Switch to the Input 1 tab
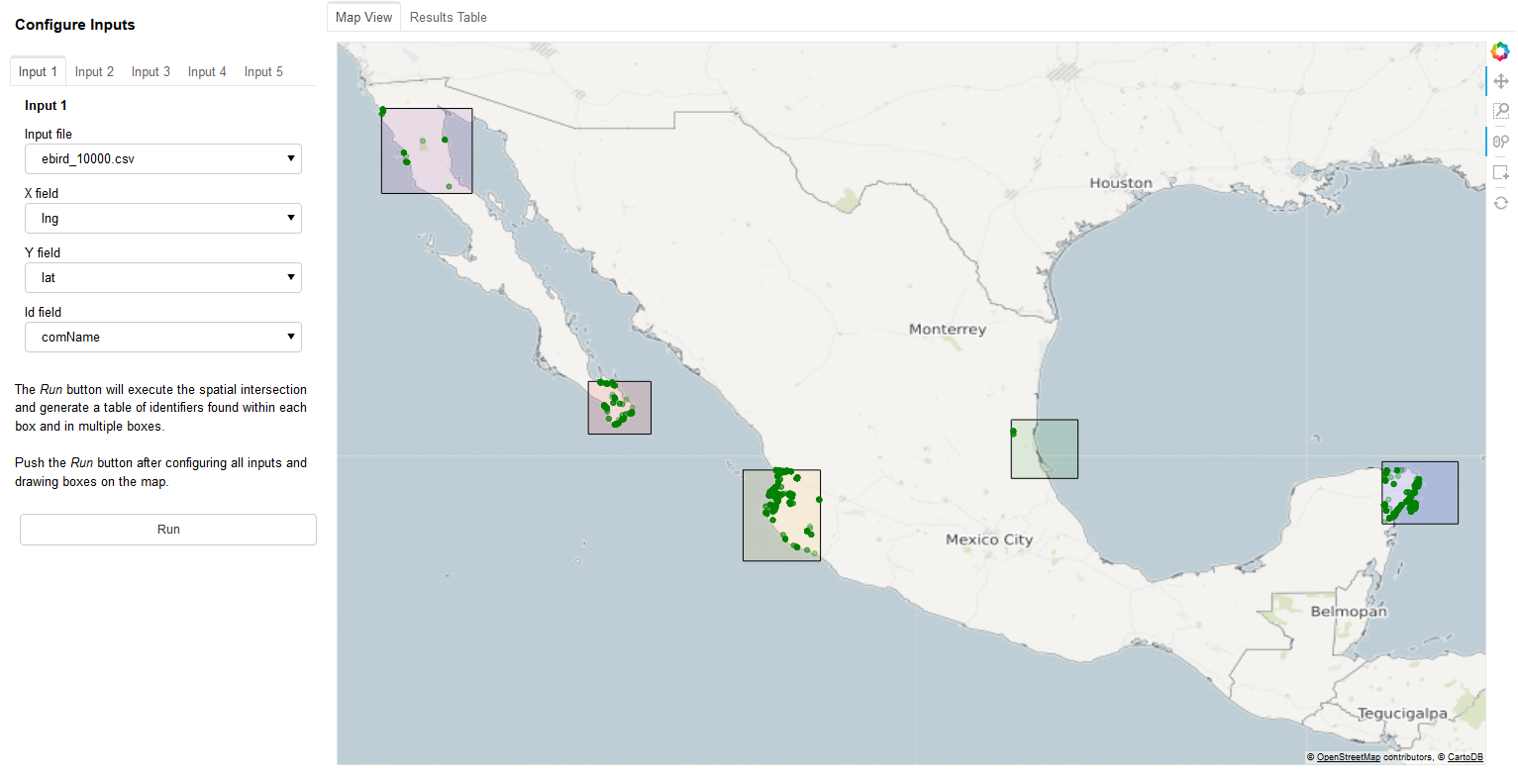This screenshot has height=784, width=1518. point(38,71)
